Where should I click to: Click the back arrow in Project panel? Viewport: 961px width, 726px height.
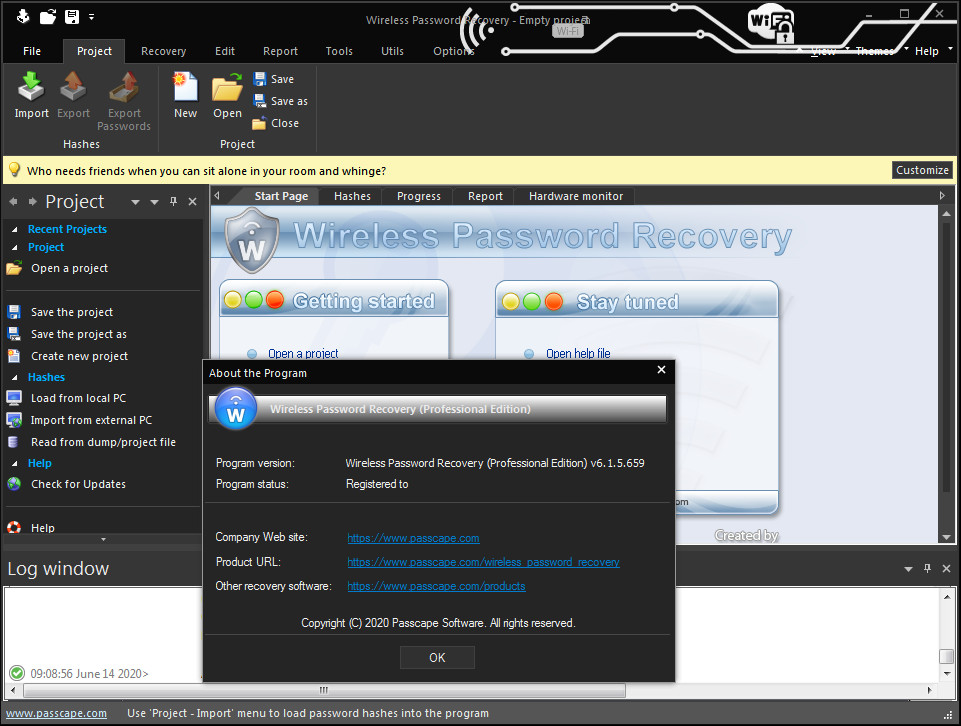point(13,202)
